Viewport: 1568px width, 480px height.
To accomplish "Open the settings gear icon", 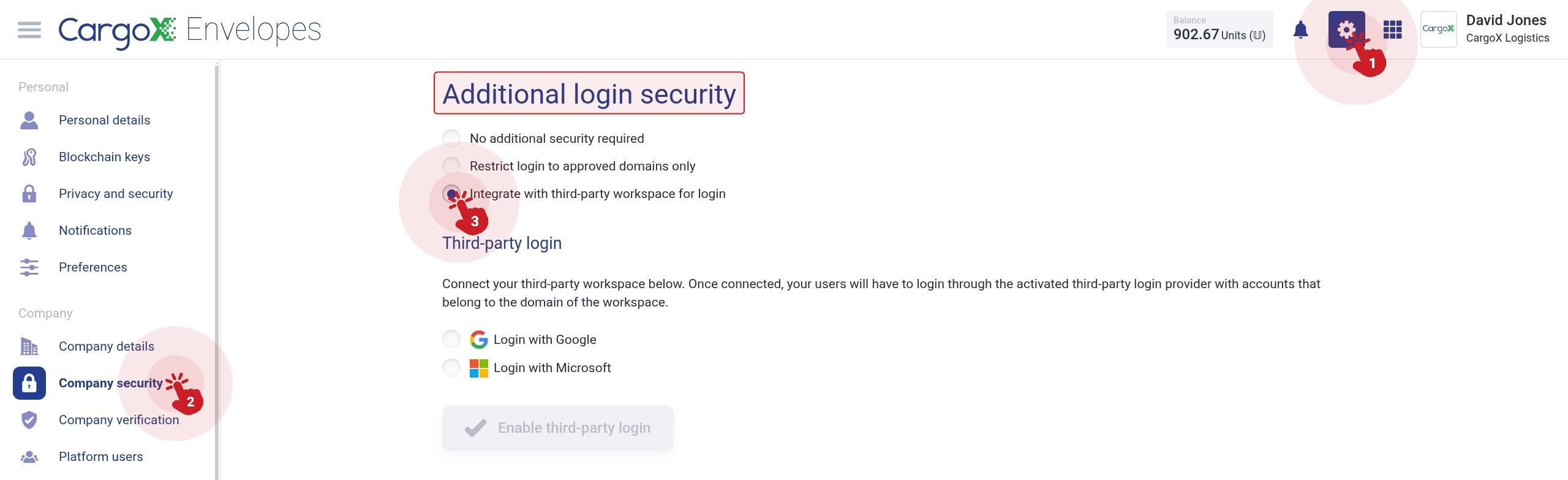I will click(x=1346, y=29).
